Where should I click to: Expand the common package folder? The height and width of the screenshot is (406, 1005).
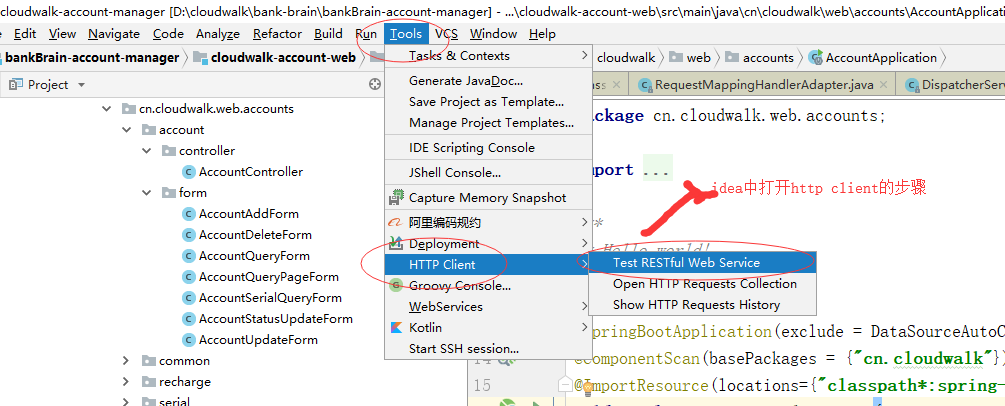(x=126, y=361)
